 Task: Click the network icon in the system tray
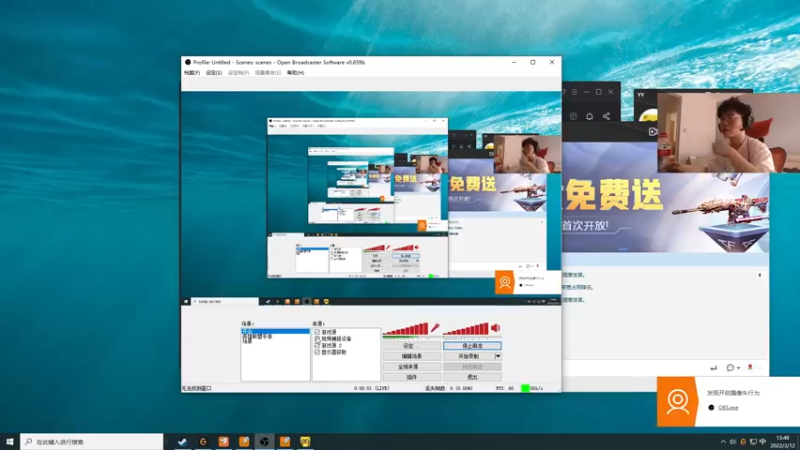(753, 442)
